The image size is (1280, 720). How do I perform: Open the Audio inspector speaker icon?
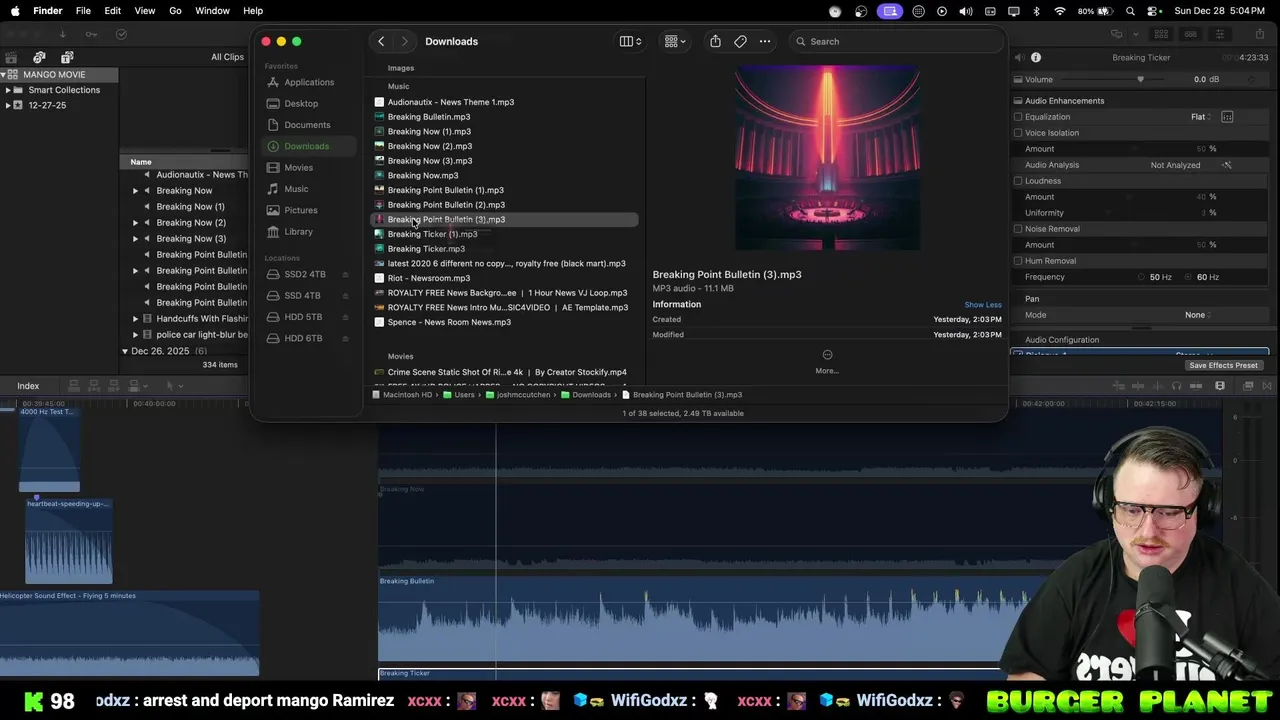pos(1019,57)
